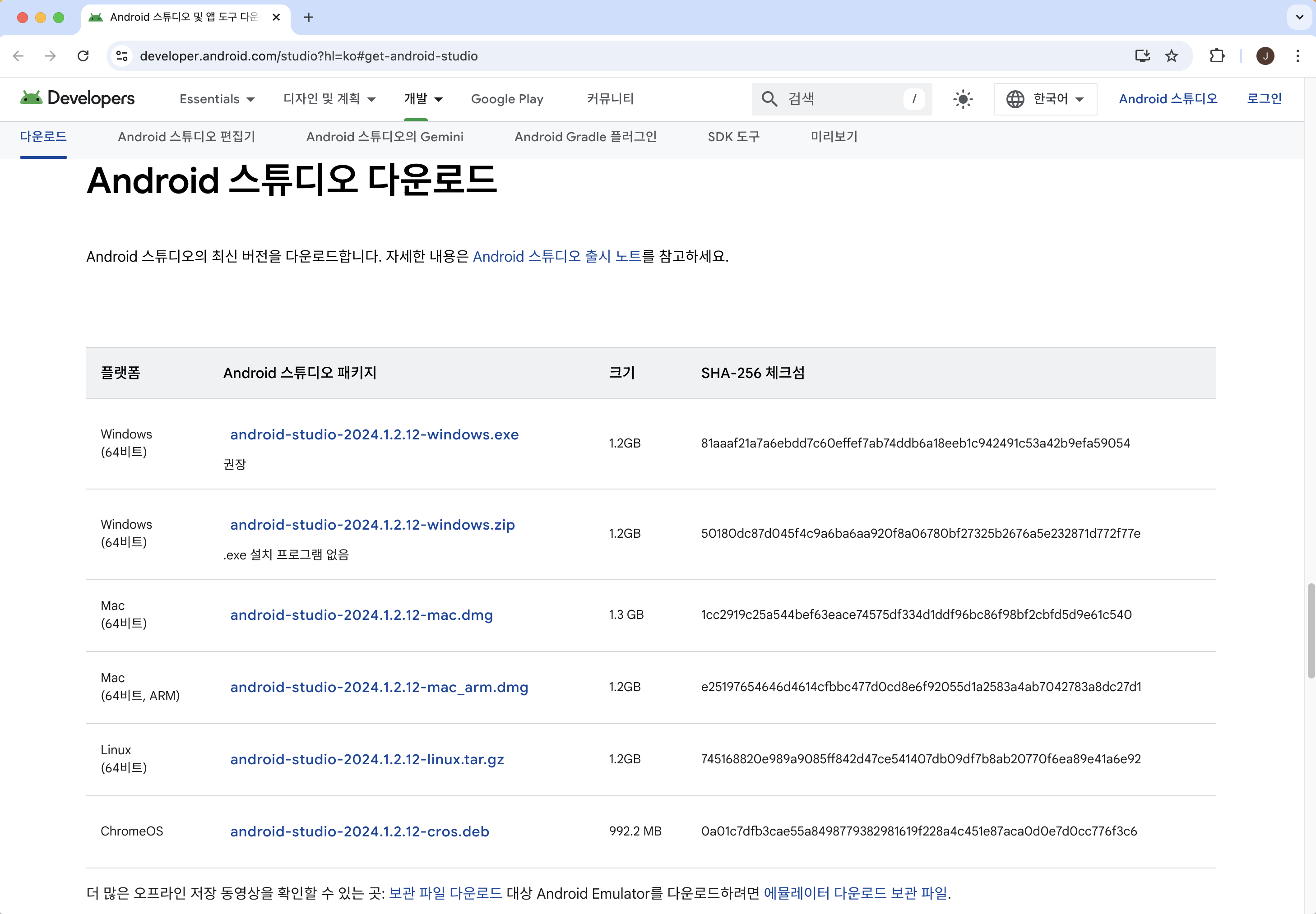Expand the tab search chevron at top right
The height and width of the screenshot is (914, 1316).
tap(1299, 17)
